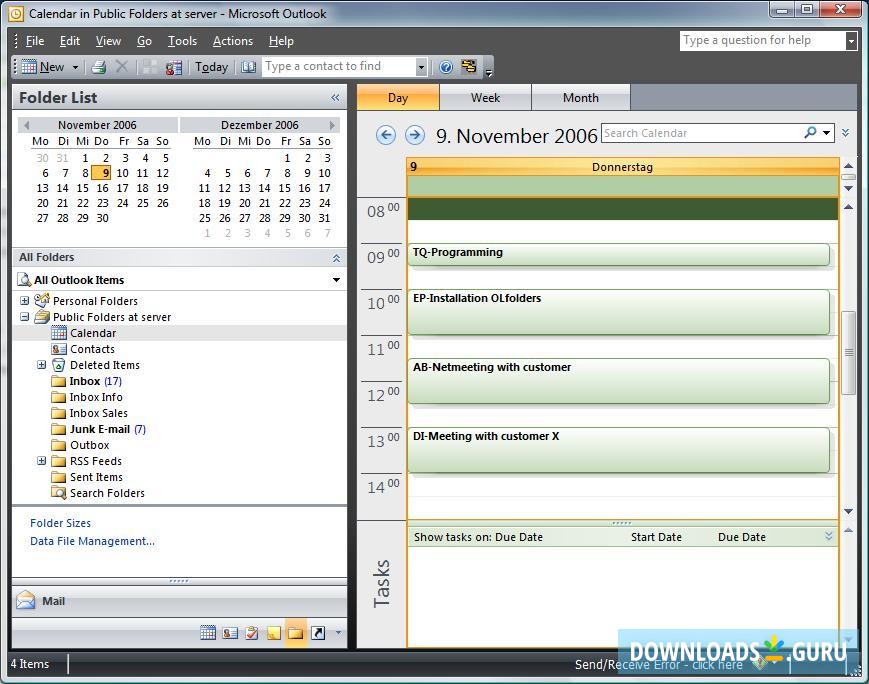Switch to the Week view tab
Image resolution: width=869 pixels, height=684 pixels.
(x=485, y=98)
